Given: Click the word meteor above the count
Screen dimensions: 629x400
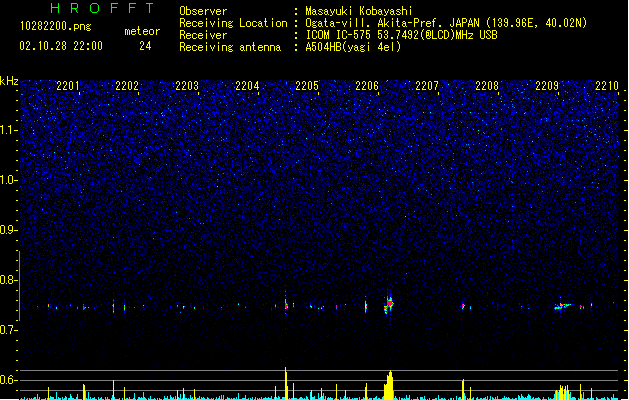Looking at the screenshot, I should [x=142, y=31].
